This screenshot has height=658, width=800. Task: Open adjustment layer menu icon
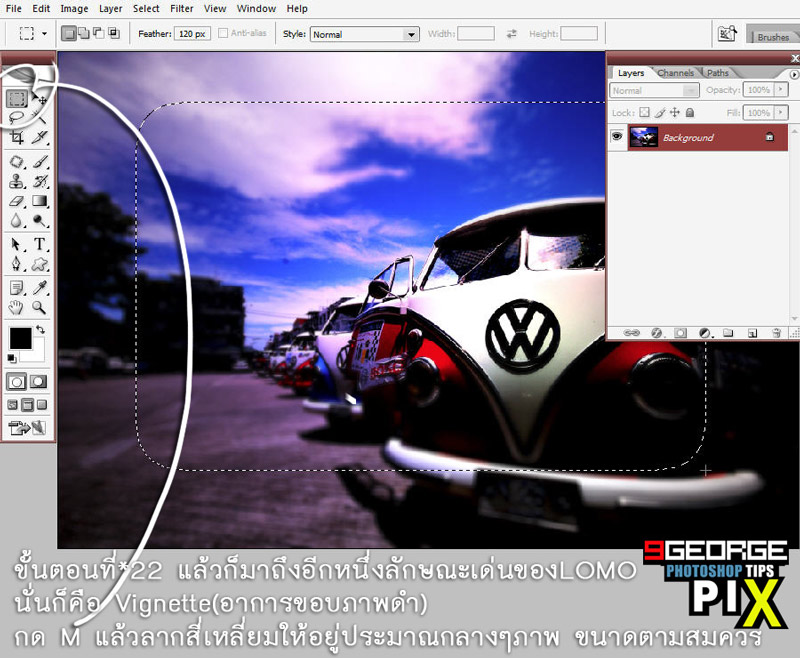705,333
